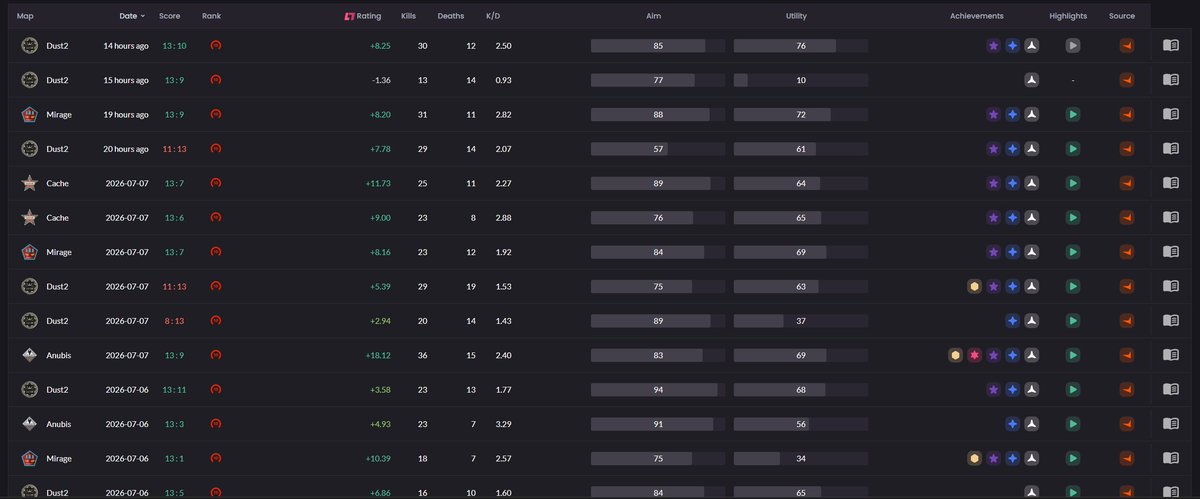Viewport: 1200px width, 499px height.
Task: Sort table by Utility column header
Action: pyautogui.click(x=796, y=16)
